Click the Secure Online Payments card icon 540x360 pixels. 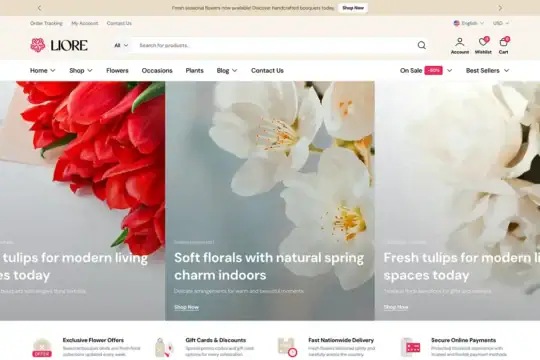411,347
